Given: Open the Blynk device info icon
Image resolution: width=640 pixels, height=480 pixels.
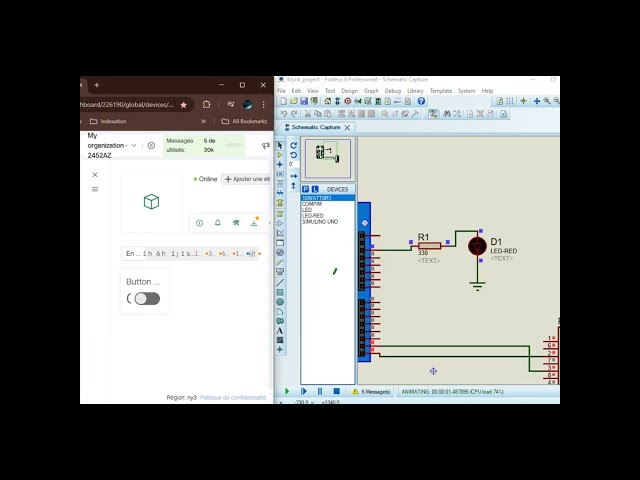Looking at the screenshot, I should [x=200, y=223].
